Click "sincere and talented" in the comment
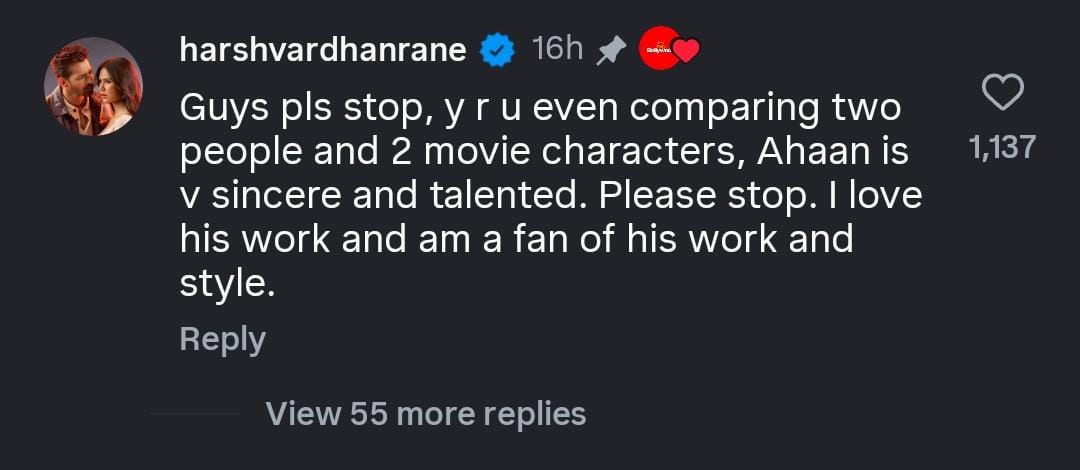This screenshot has width=1080, height=470. (x=381, y=196)
